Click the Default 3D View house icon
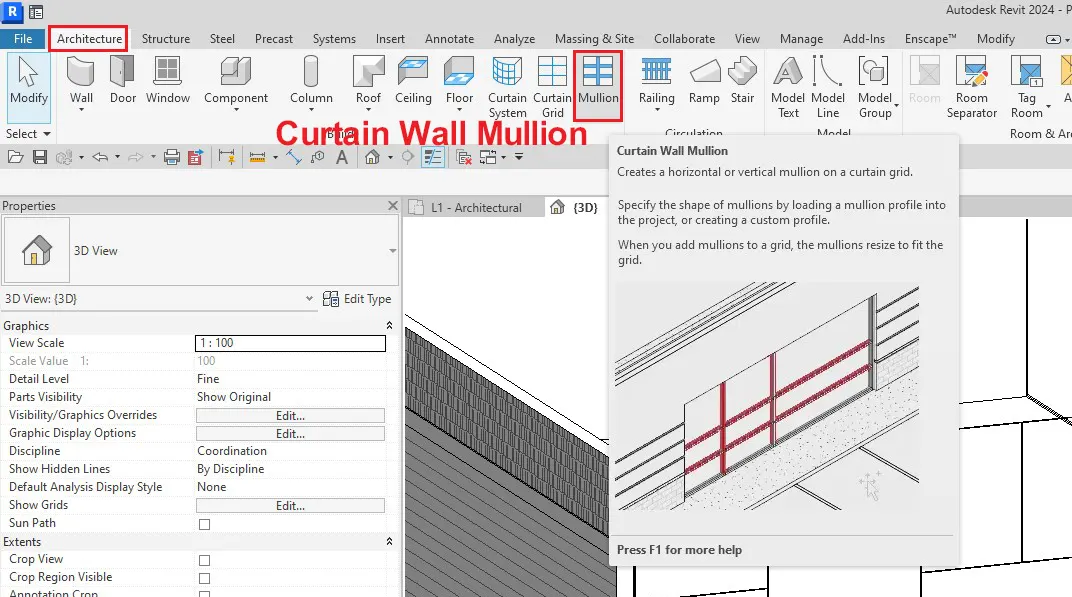This screenshot has width=1072, height=597. [372, 157]
